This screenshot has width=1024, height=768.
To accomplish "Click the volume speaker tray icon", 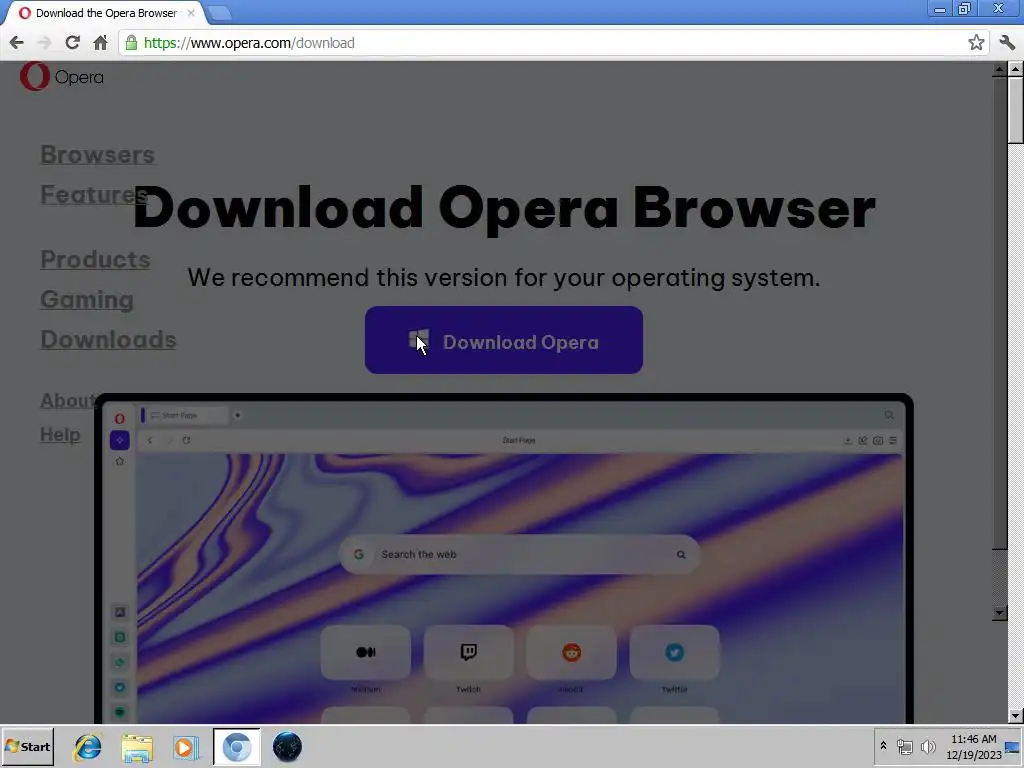I will pyautogui.click(x=927, y=746).
